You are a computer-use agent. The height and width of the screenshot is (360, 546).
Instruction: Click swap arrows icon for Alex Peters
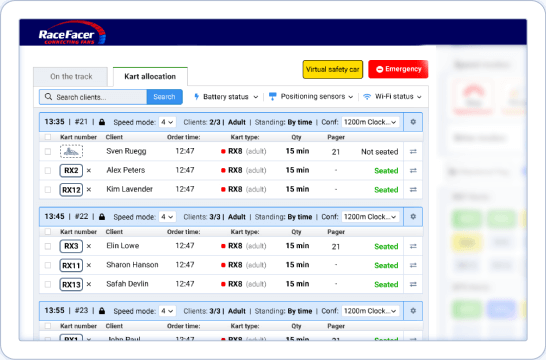click(413, 171)
